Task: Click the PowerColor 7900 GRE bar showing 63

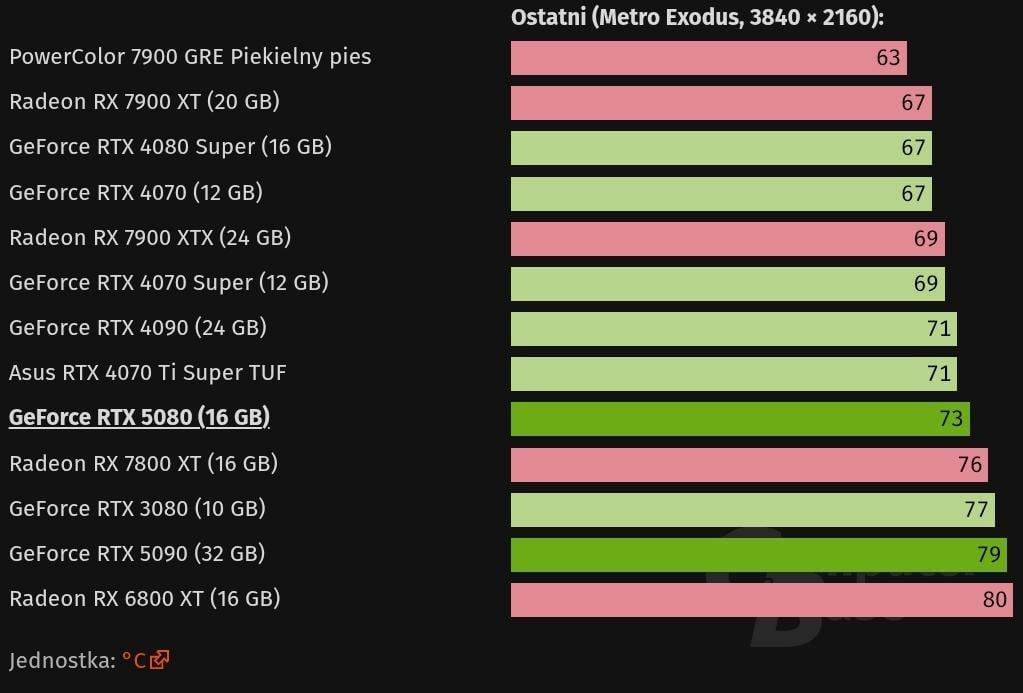Action: coord(708,57)
